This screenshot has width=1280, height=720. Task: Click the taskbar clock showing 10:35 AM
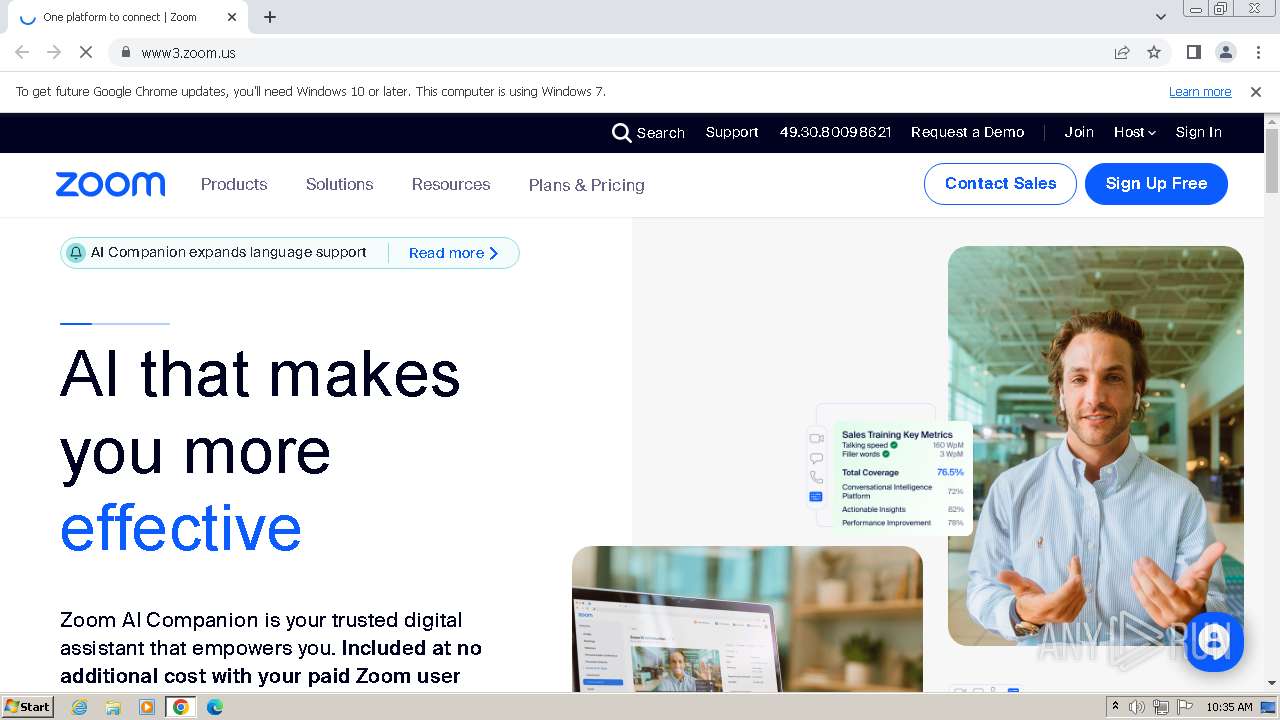(x=1229, y=707)
